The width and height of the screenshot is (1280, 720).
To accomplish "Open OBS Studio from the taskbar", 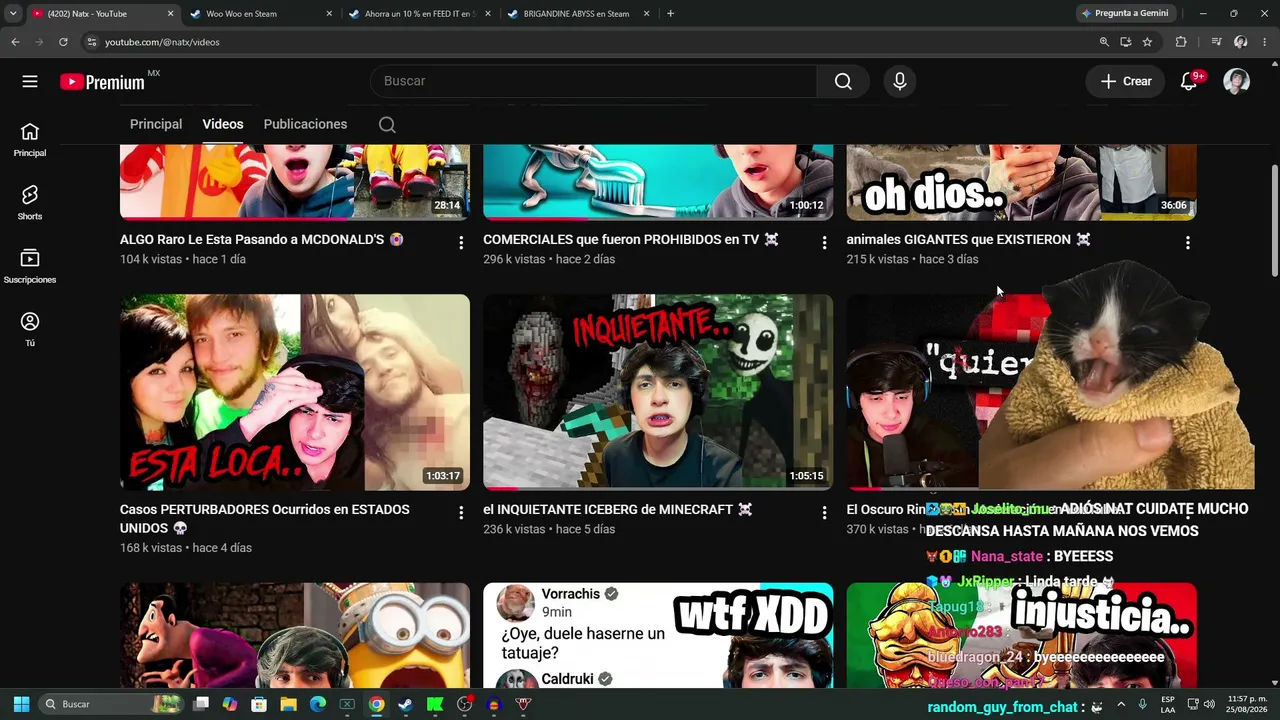I will [464, 704].
